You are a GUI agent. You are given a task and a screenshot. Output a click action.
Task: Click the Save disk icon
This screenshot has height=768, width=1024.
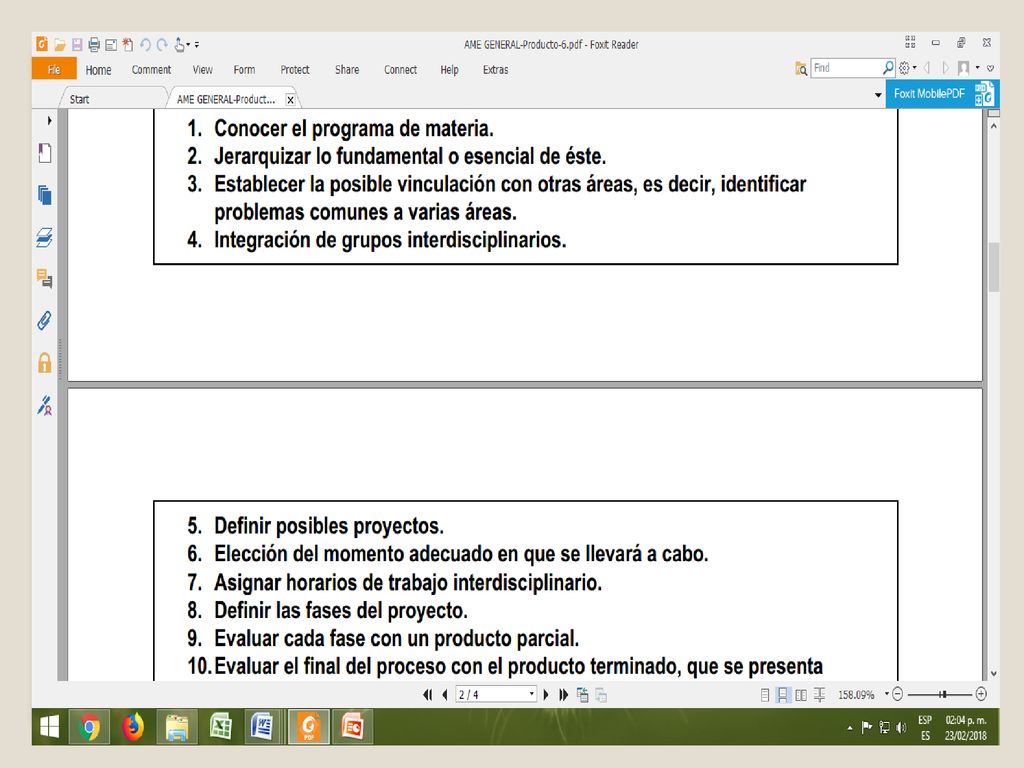(x=77, y=44)
